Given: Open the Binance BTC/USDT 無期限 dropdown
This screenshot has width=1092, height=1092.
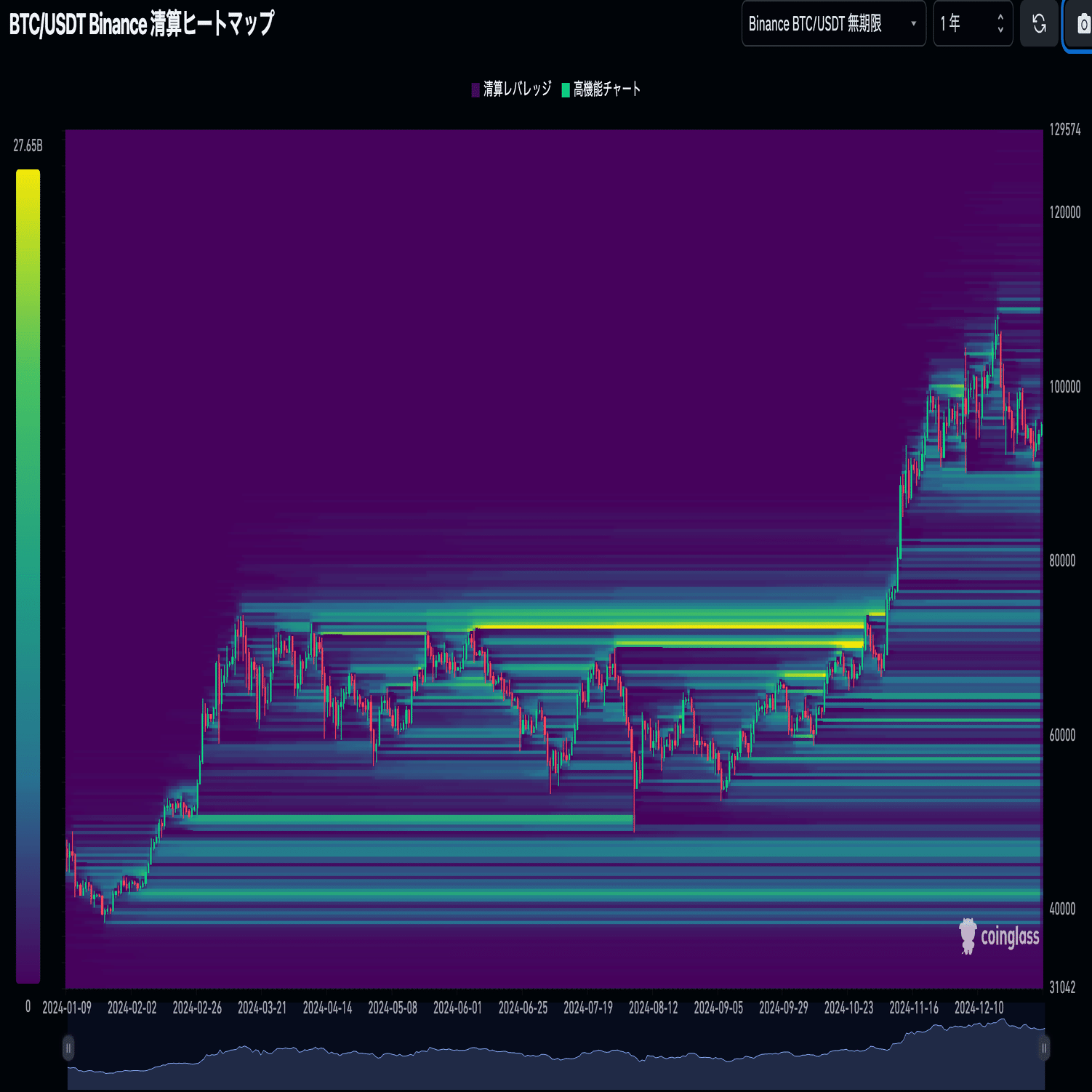Looking at the screenshot, I should point(833,24).
